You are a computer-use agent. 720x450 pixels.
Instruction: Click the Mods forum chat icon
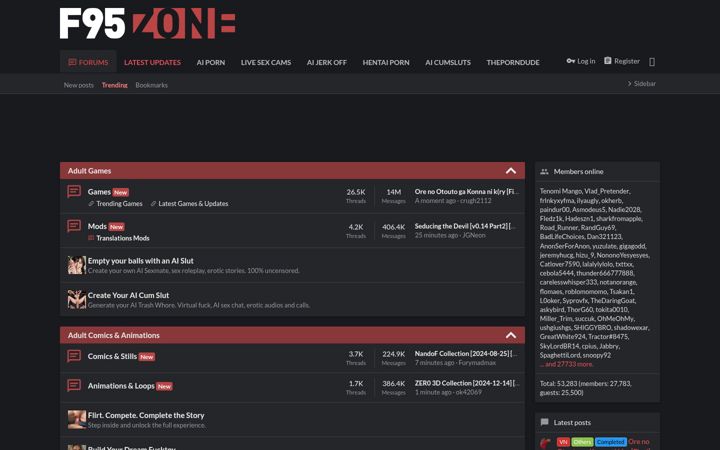pos(74,225)
